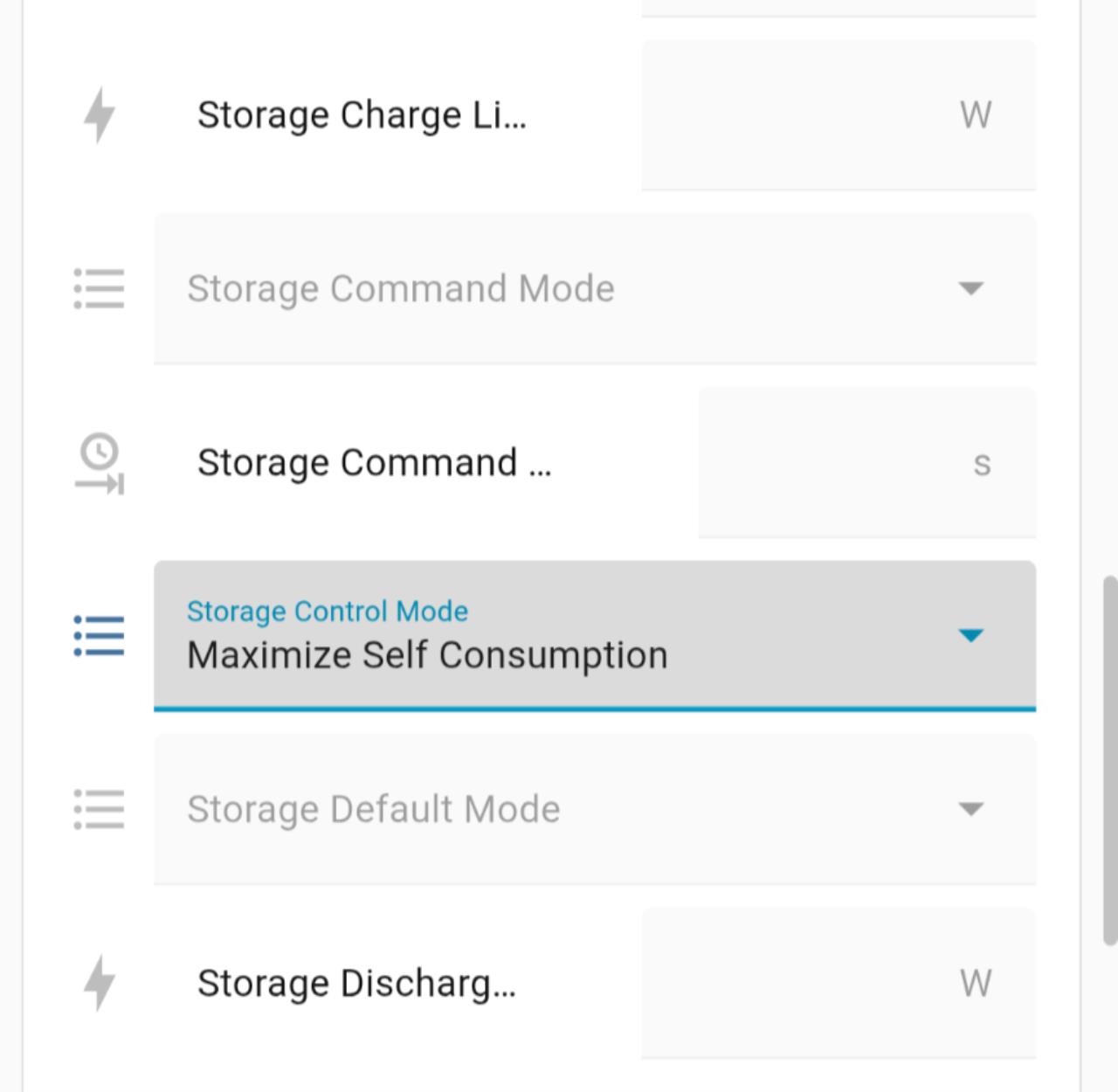Click the clock timer icon for Storage Command
Viewport: 1118px width, 1092px height.
point(100,463)
